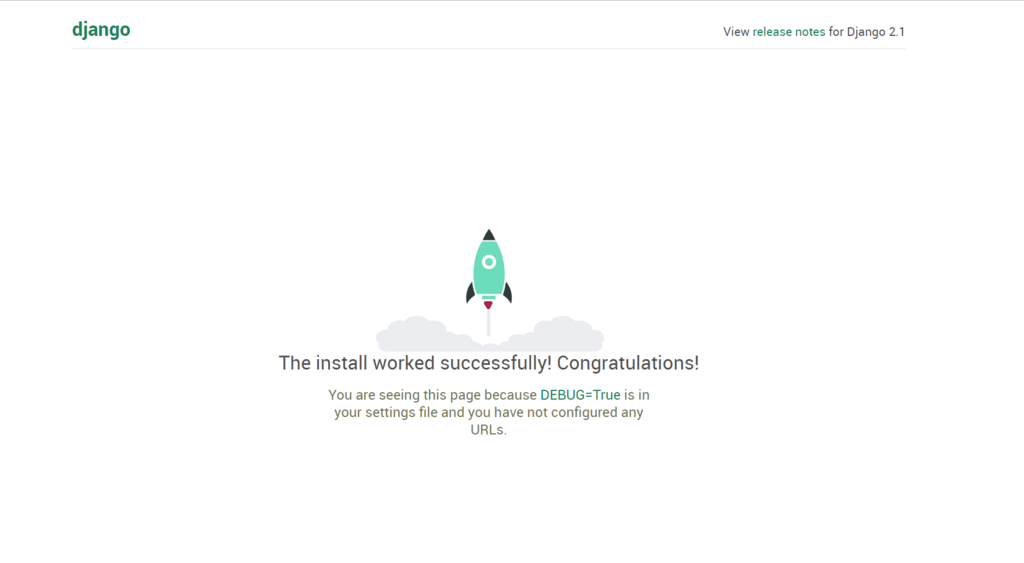The image size is (1024, 563).
Task: Open the release notes link
Action: (x=789, y=32)
